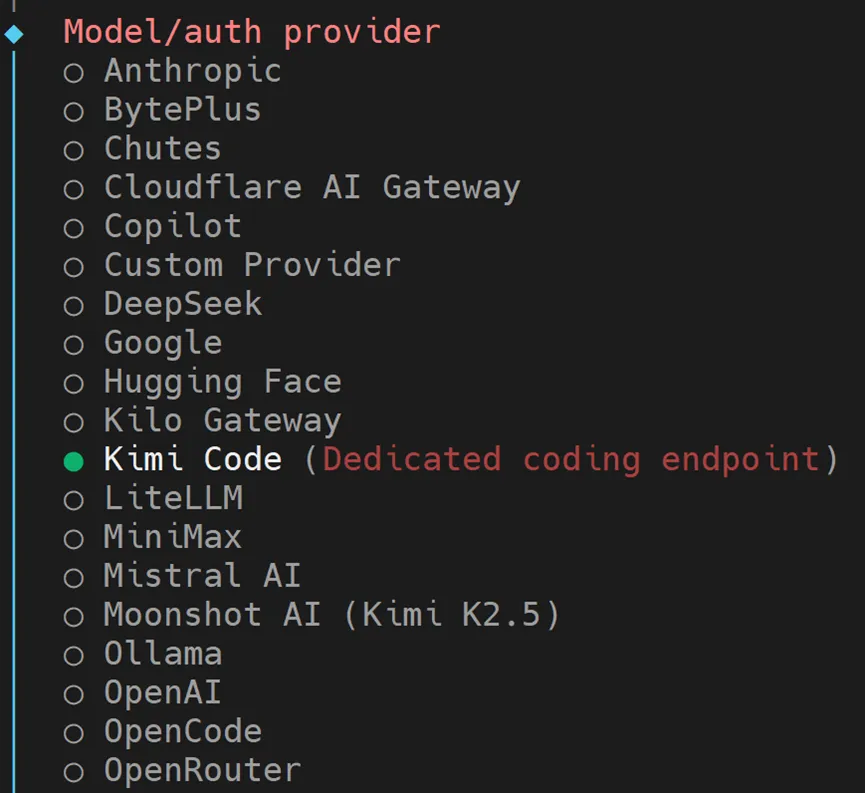The height and width of the screenshot is (793, 865).
Task: Choose the BytePlus provider option
Action: coord(73,111)
